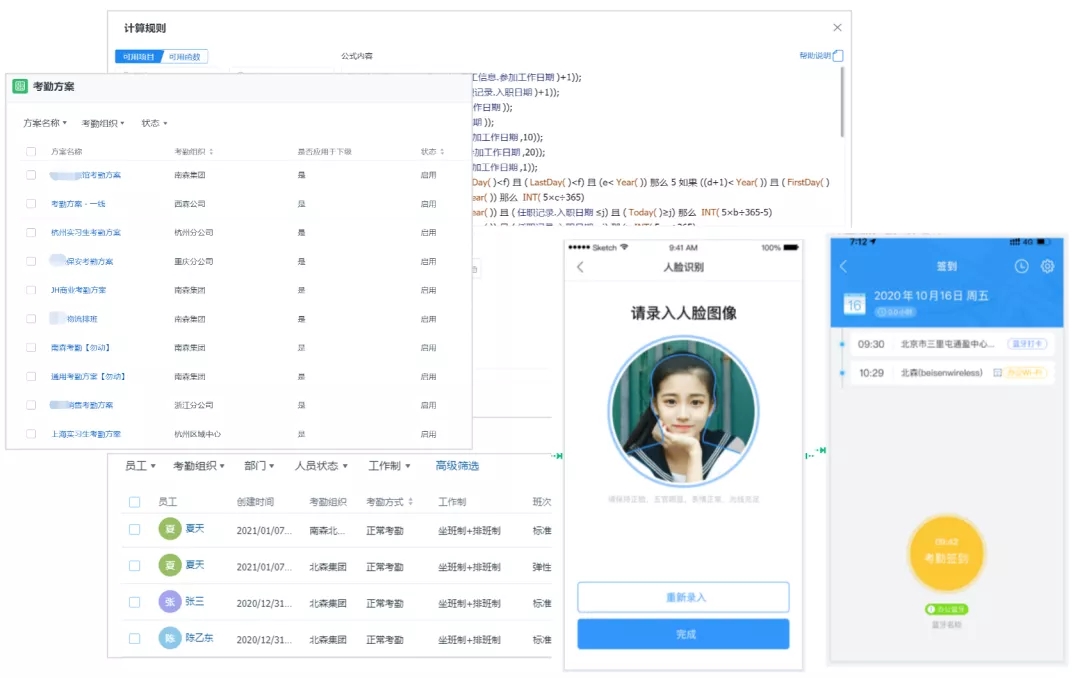Go back from 人脸识别 screen

click(580, 267)
